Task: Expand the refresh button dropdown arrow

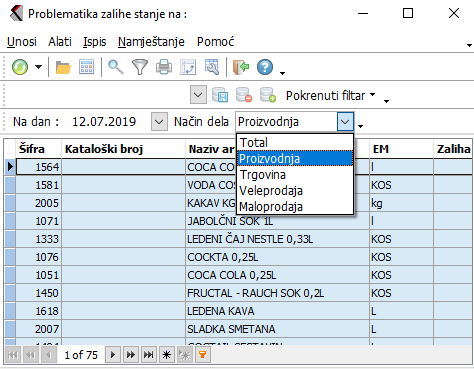Action: click(x=39, y=67)
